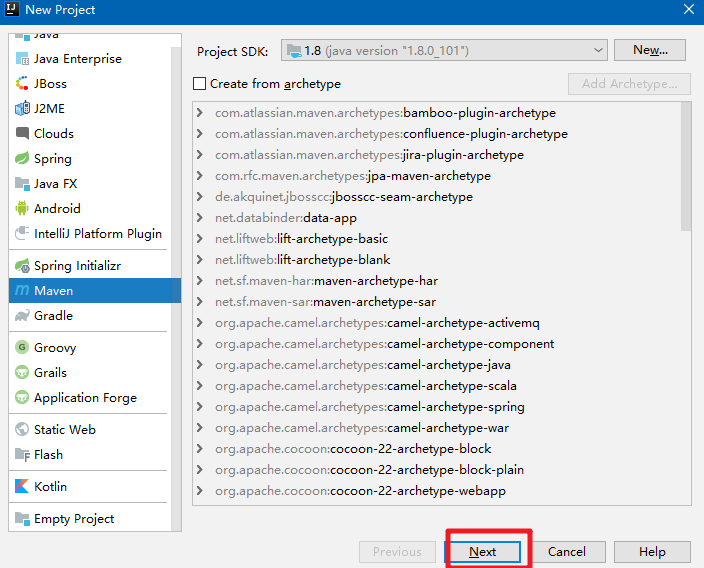Expand net.databinder data-app node
This screenshot has height=568, width=704.
coord(200,218)
